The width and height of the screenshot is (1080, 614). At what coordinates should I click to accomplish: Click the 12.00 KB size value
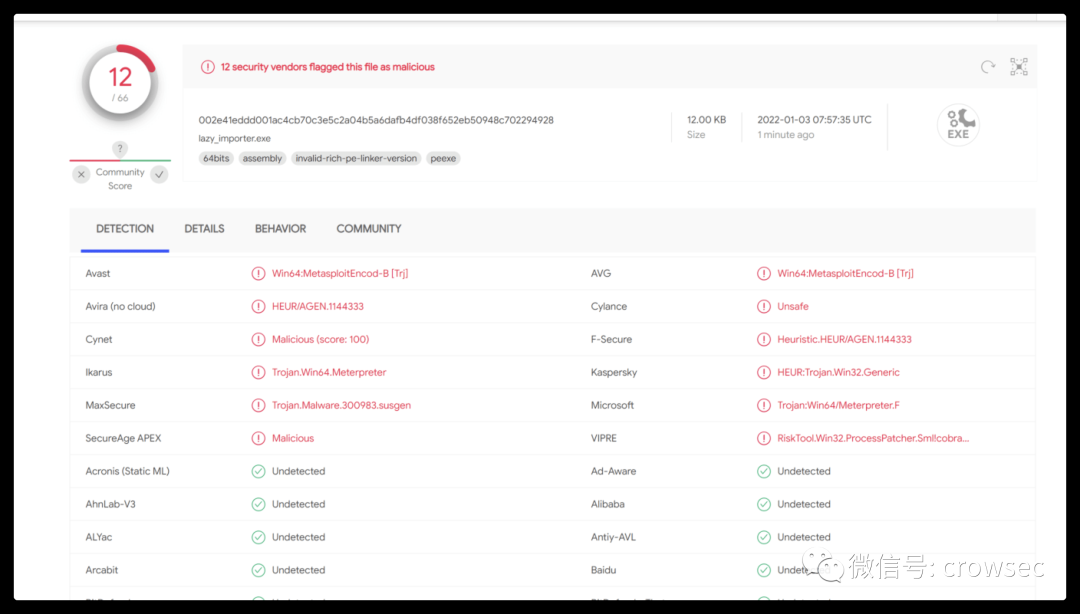(706, 120)
